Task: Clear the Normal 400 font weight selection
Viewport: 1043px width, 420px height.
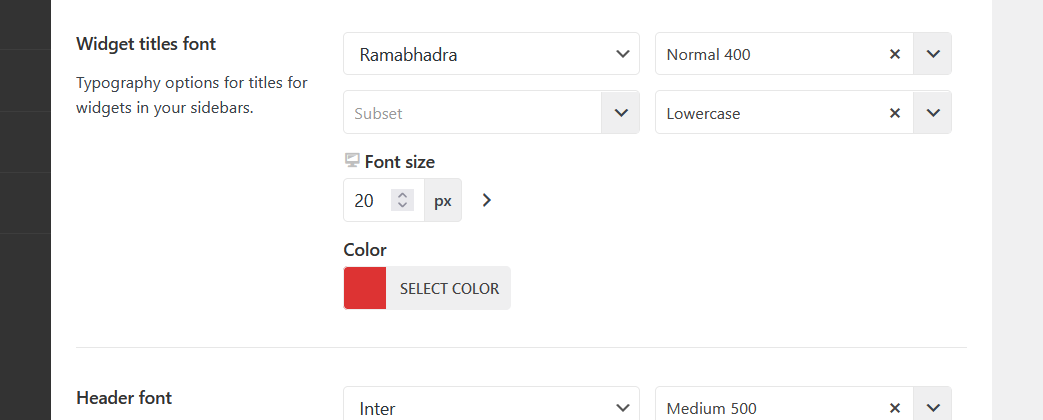Action: click(x=895, y=54)
